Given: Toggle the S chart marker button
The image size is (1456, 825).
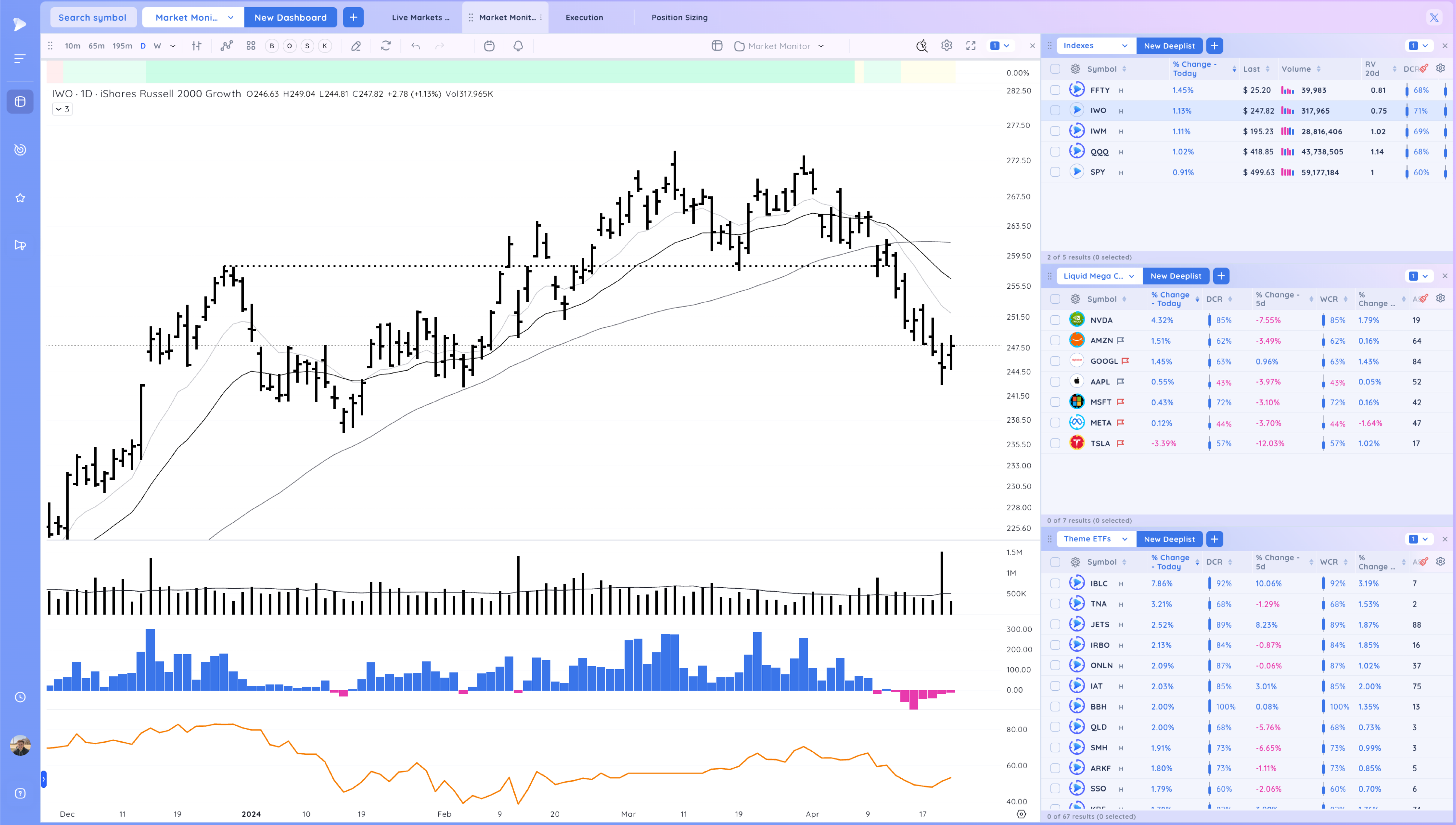Looking at the screenshot, I should 307,46.
